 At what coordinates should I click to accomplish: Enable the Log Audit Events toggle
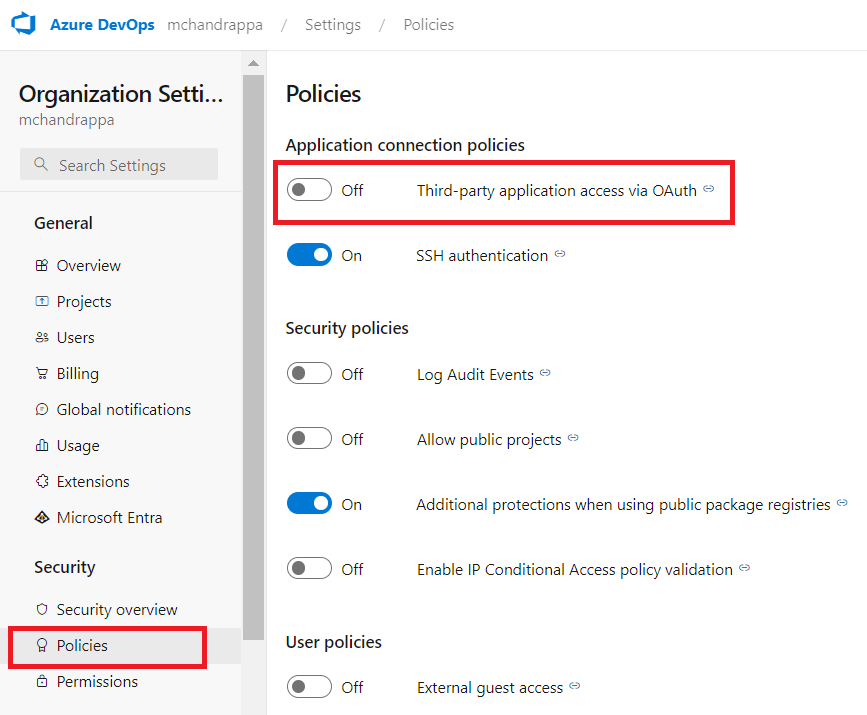(x=309, y=373)
